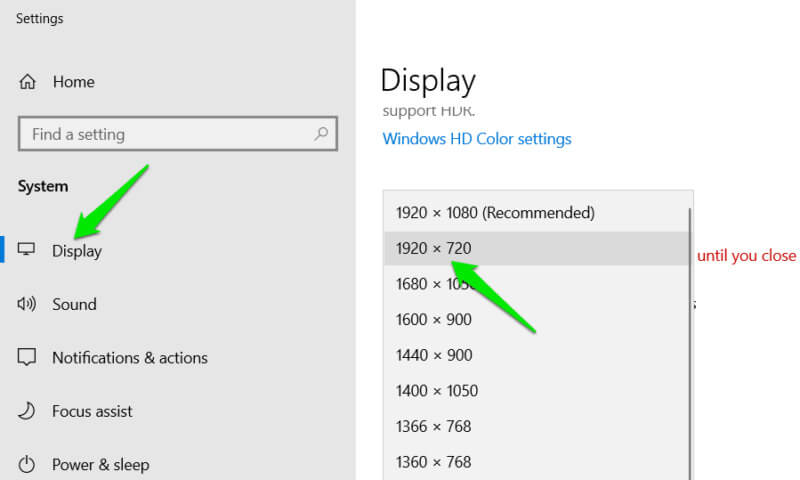This screenshot has height=480, width=800.
Task: Click the search magnifier icon
Action: click(321, 134)
